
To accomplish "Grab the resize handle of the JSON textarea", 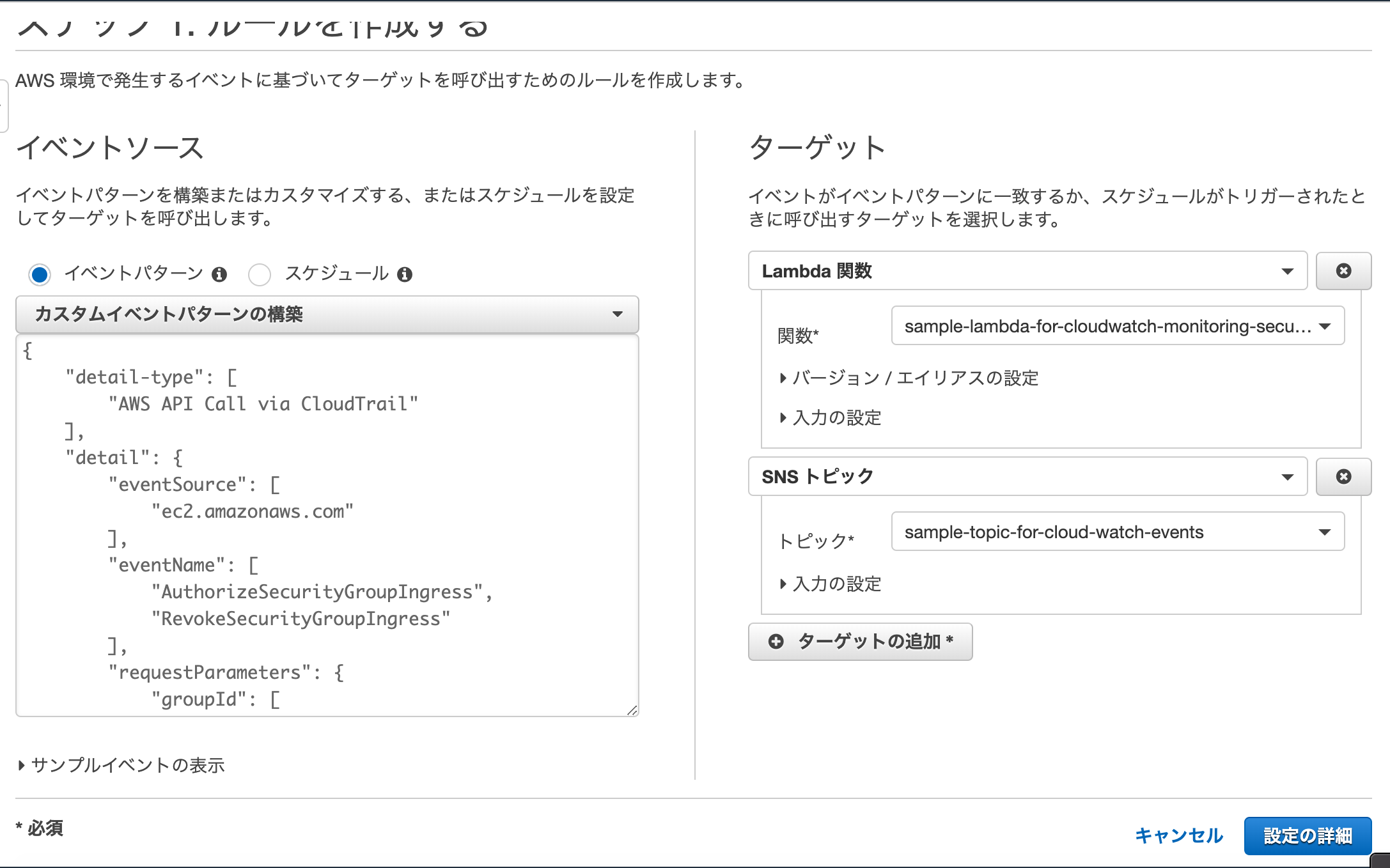I will click(x=632, y=709).
